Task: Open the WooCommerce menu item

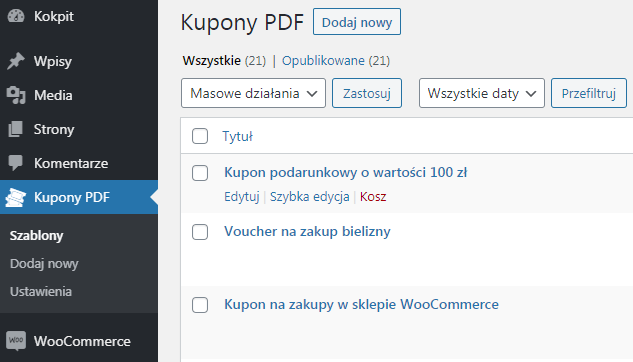Action: click(79, 341)
